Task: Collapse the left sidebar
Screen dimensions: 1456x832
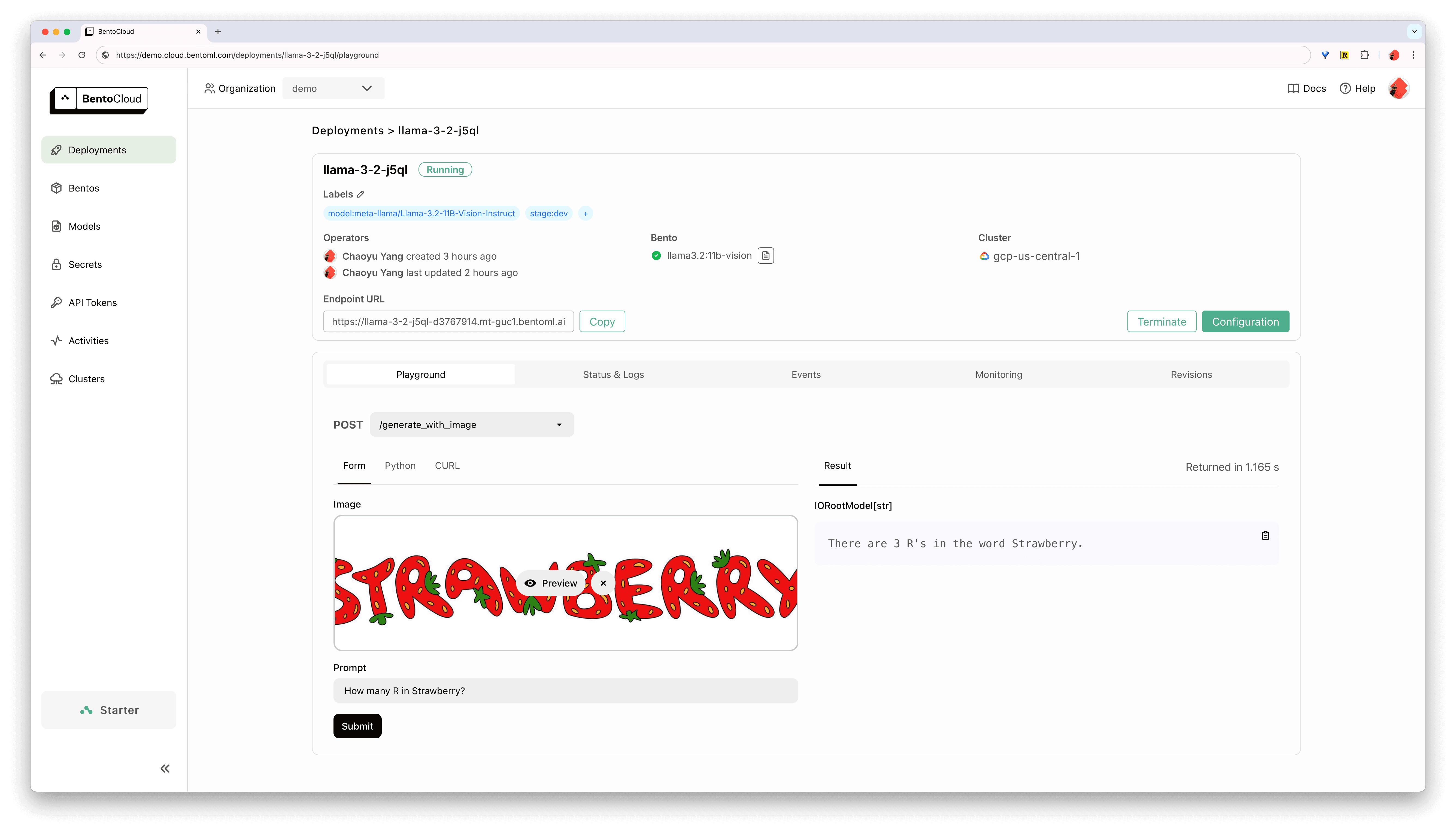Action: click(165, 768)
